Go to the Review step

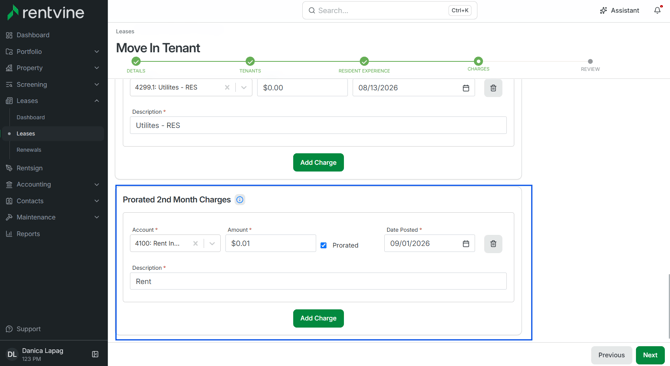(x=590, y=61)
